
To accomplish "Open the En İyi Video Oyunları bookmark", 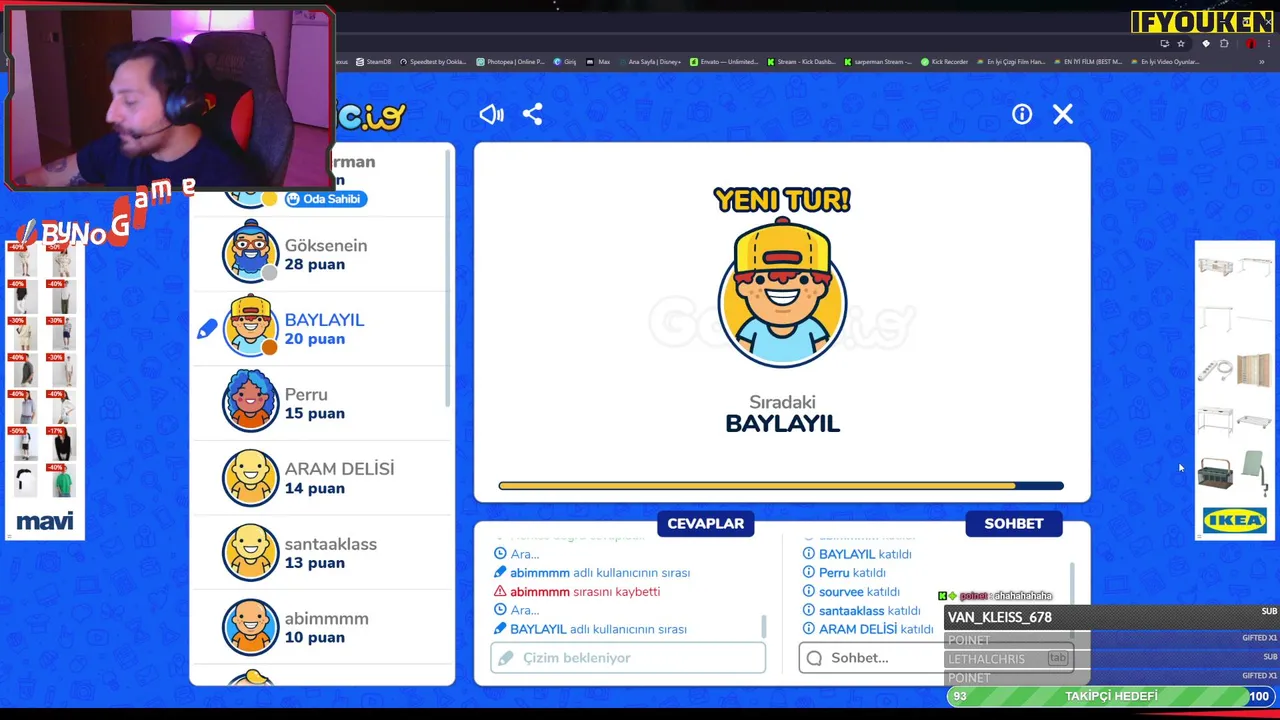I will (1164, 62).
